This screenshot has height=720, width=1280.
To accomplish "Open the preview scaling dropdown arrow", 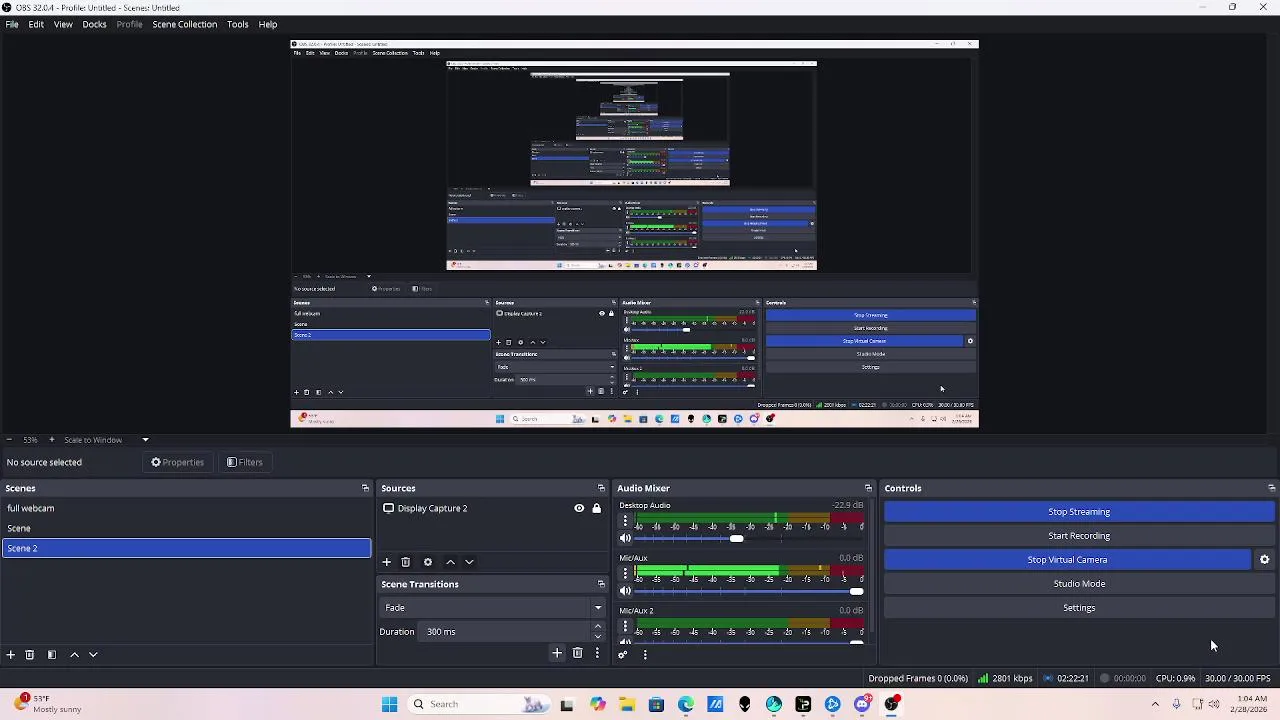I will pyautogui.click(x=145, y=440).
